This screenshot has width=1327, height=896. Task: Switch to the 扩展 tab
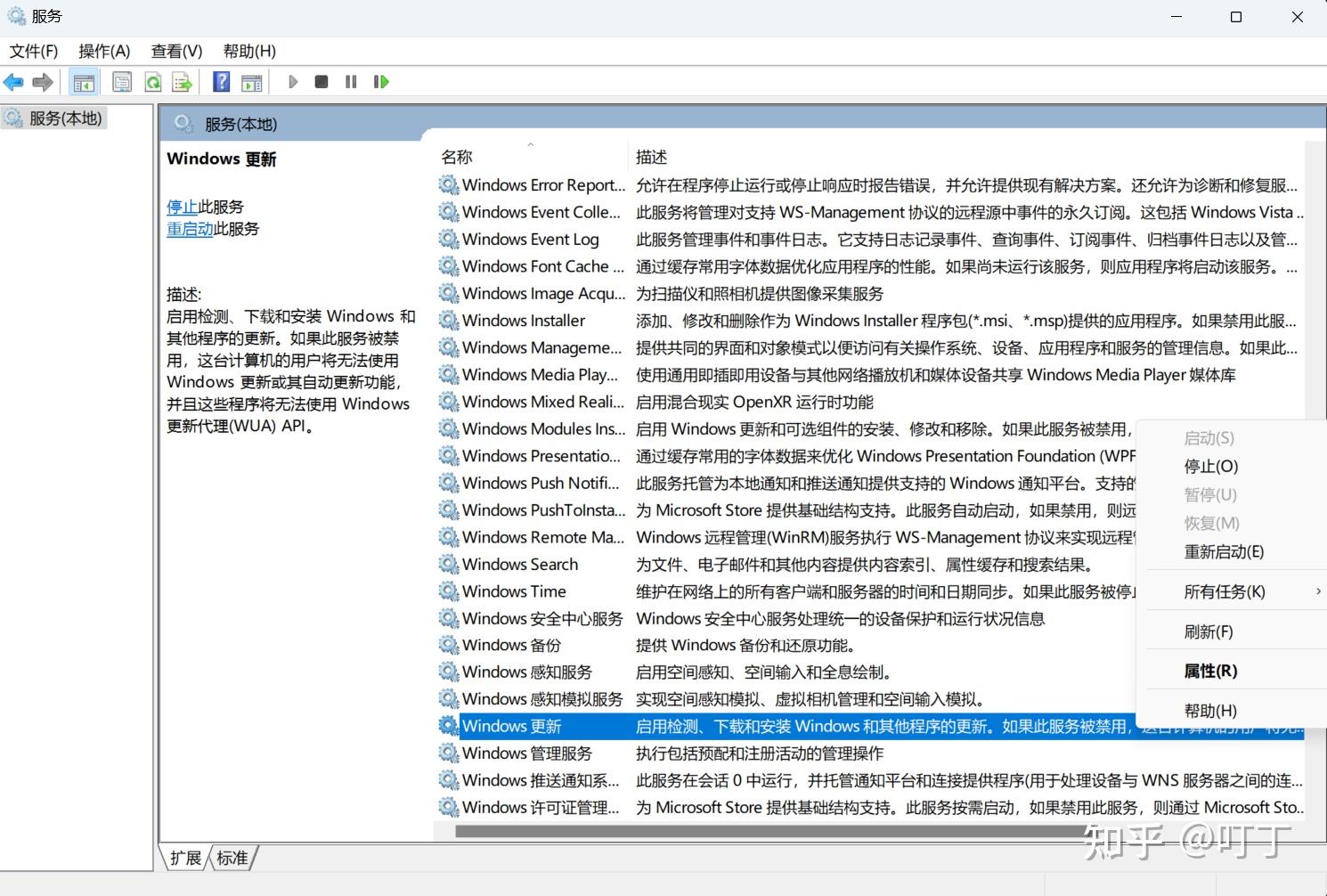[185, 859]
